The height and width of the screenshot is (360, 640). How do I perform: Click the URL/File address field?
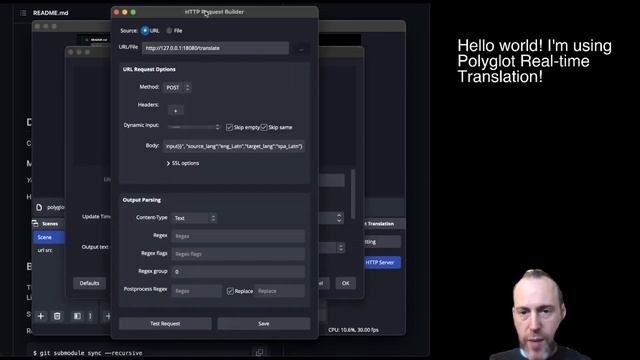tap(216, 48)
